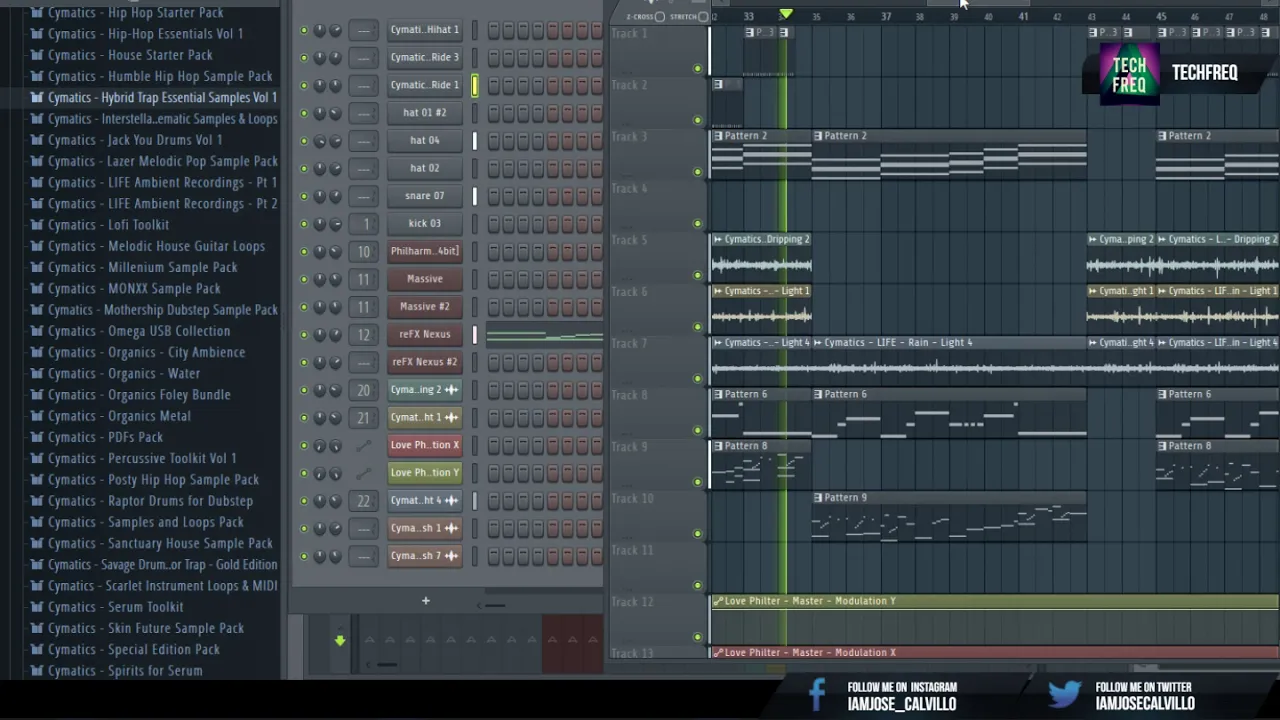Adjust pan knob of kick 03 channel

pyautogui.click(x=320, y=224)
